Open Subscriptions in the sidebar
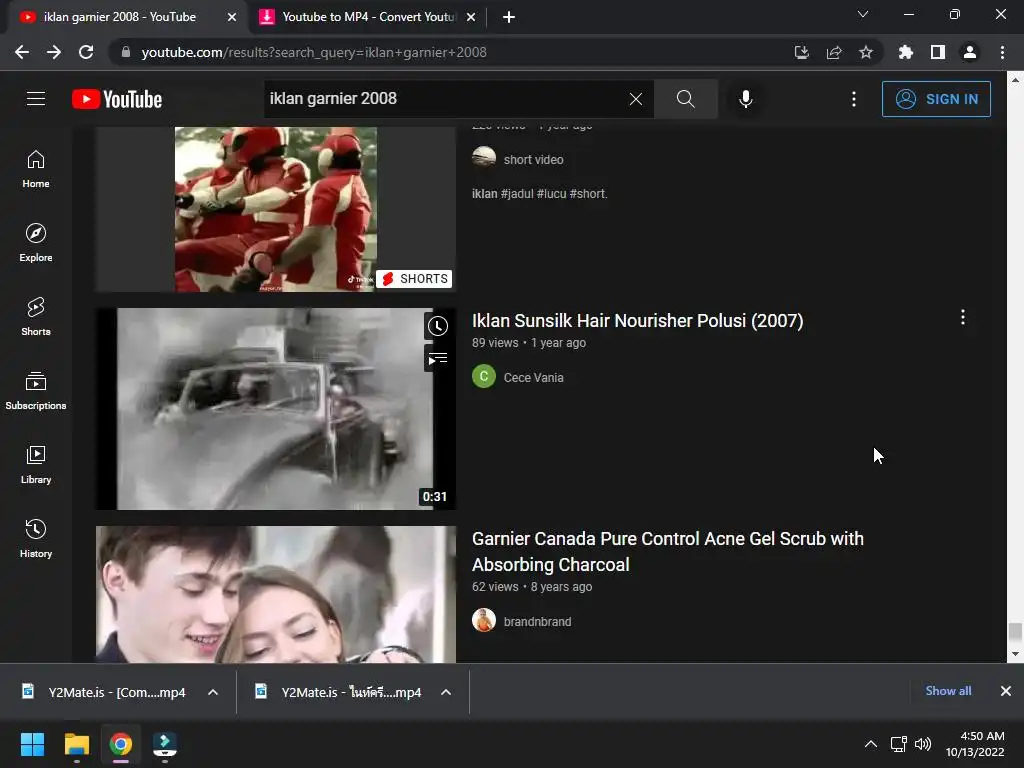1024x768 pixels. pyautogui.click(x=36, y=391)
